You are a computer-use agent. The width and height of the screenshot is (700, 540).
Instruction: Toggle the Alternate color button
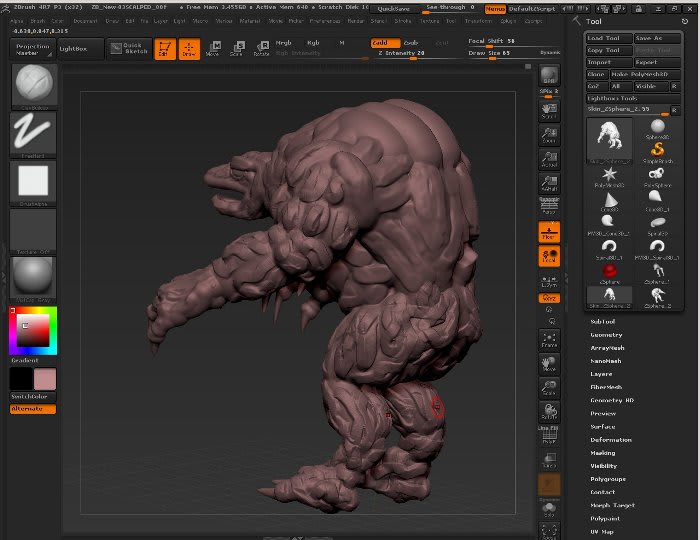[x=33, y=409]
